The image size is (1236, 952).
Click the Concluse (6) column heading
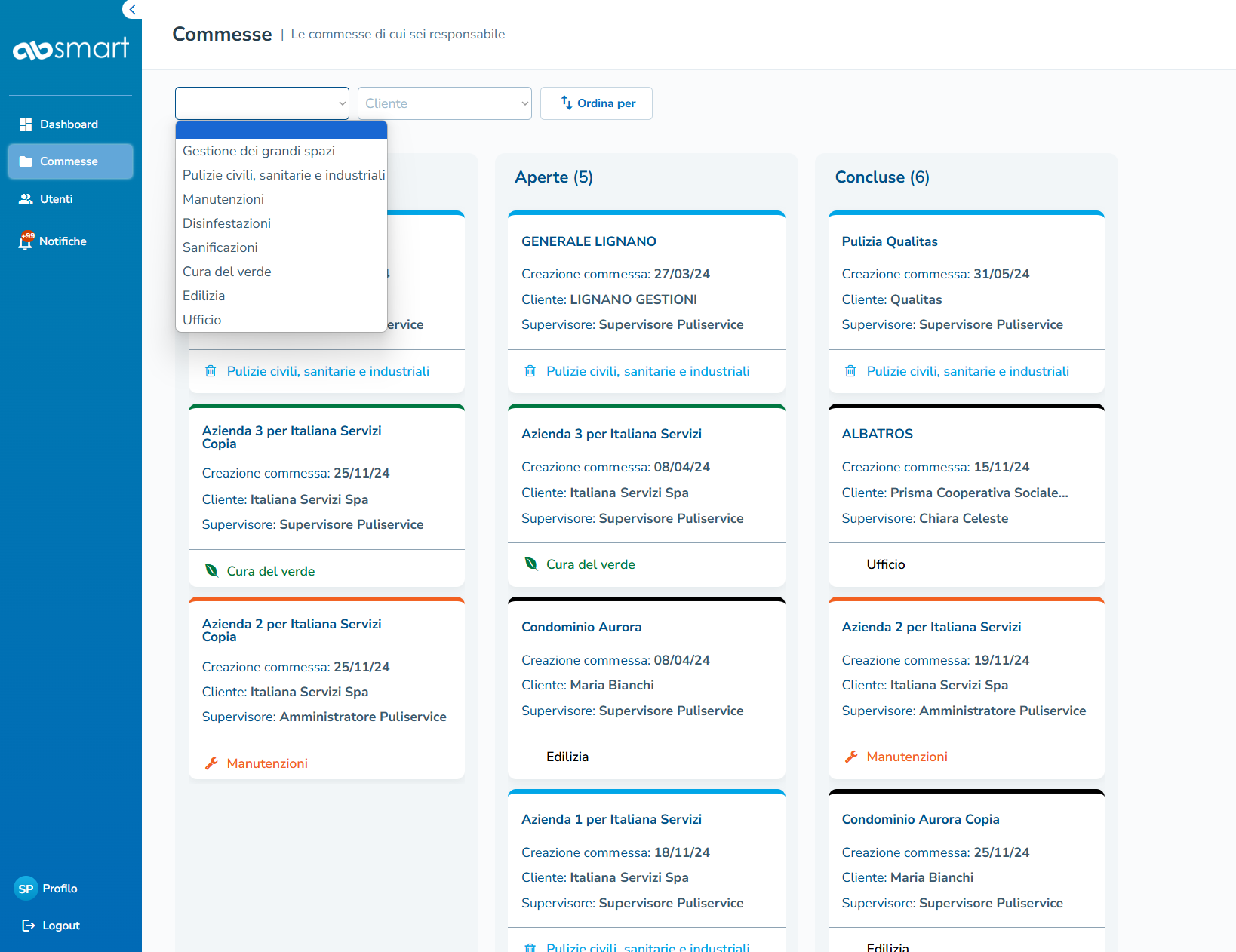pos(882,177)
